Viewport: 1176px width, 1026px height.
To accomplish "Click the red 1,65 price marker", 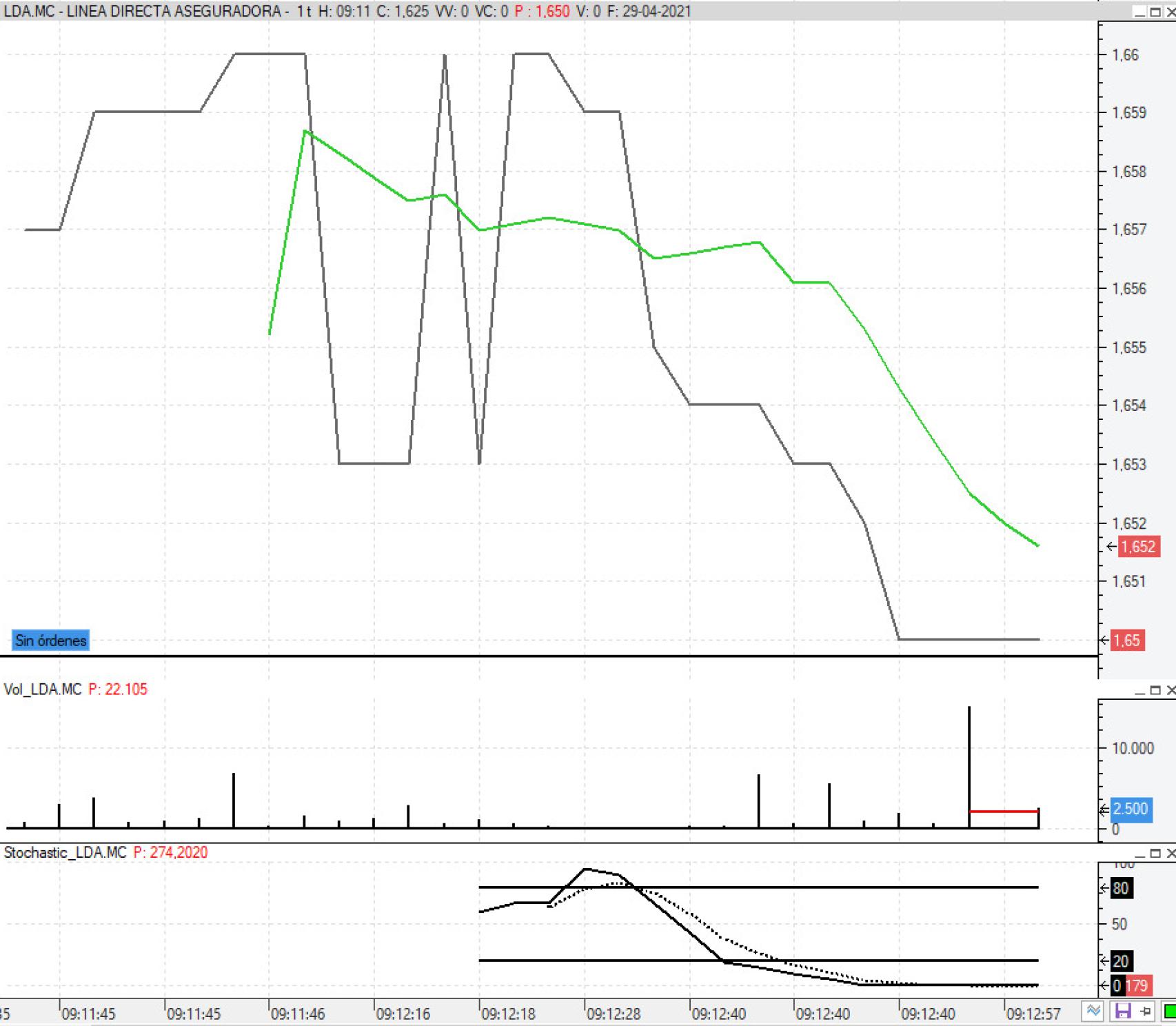I will (x=1127, y=641).
